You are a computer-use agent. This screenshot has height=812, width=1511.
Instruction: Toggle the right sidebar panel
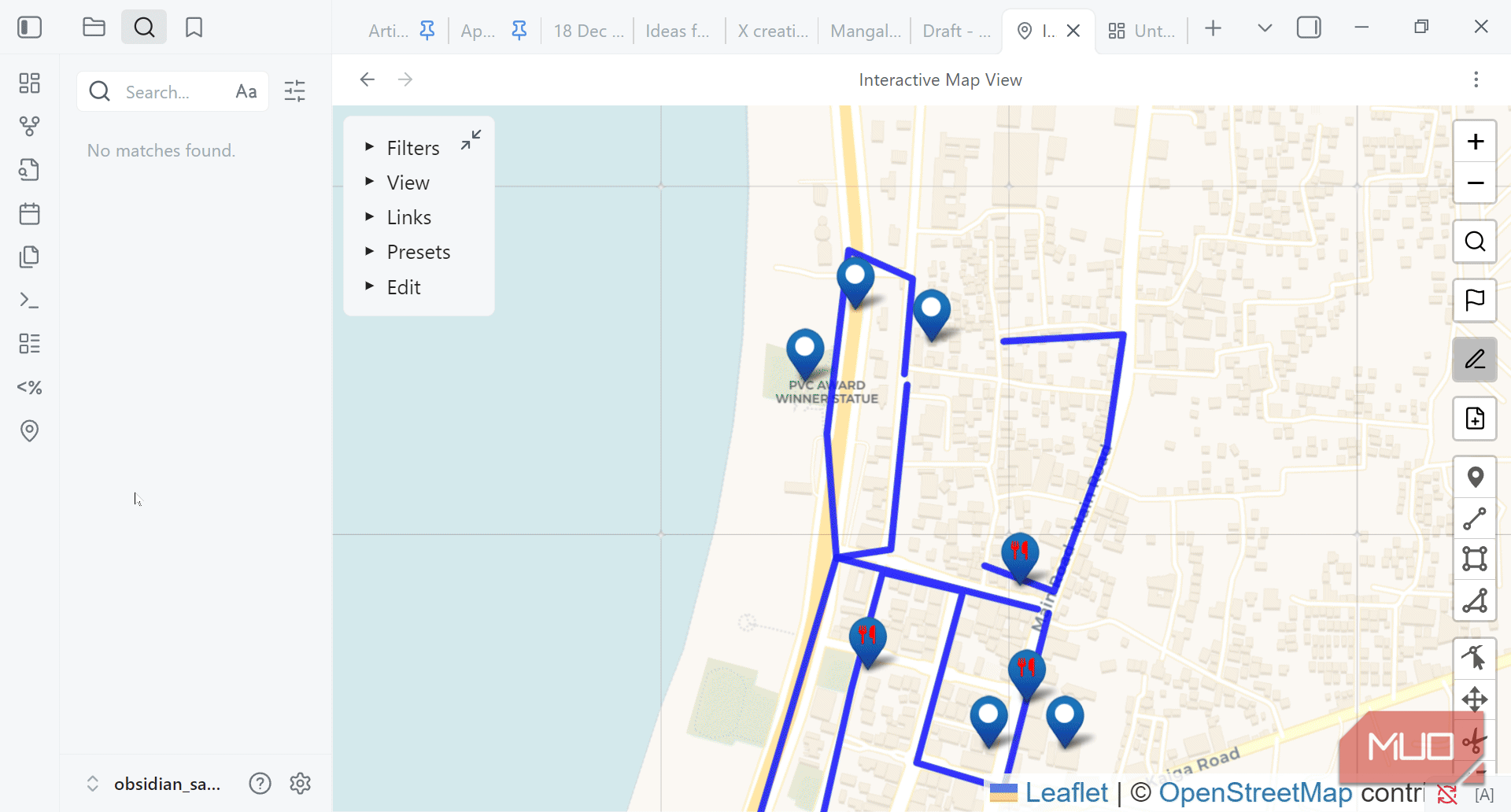pos(1309,27)
